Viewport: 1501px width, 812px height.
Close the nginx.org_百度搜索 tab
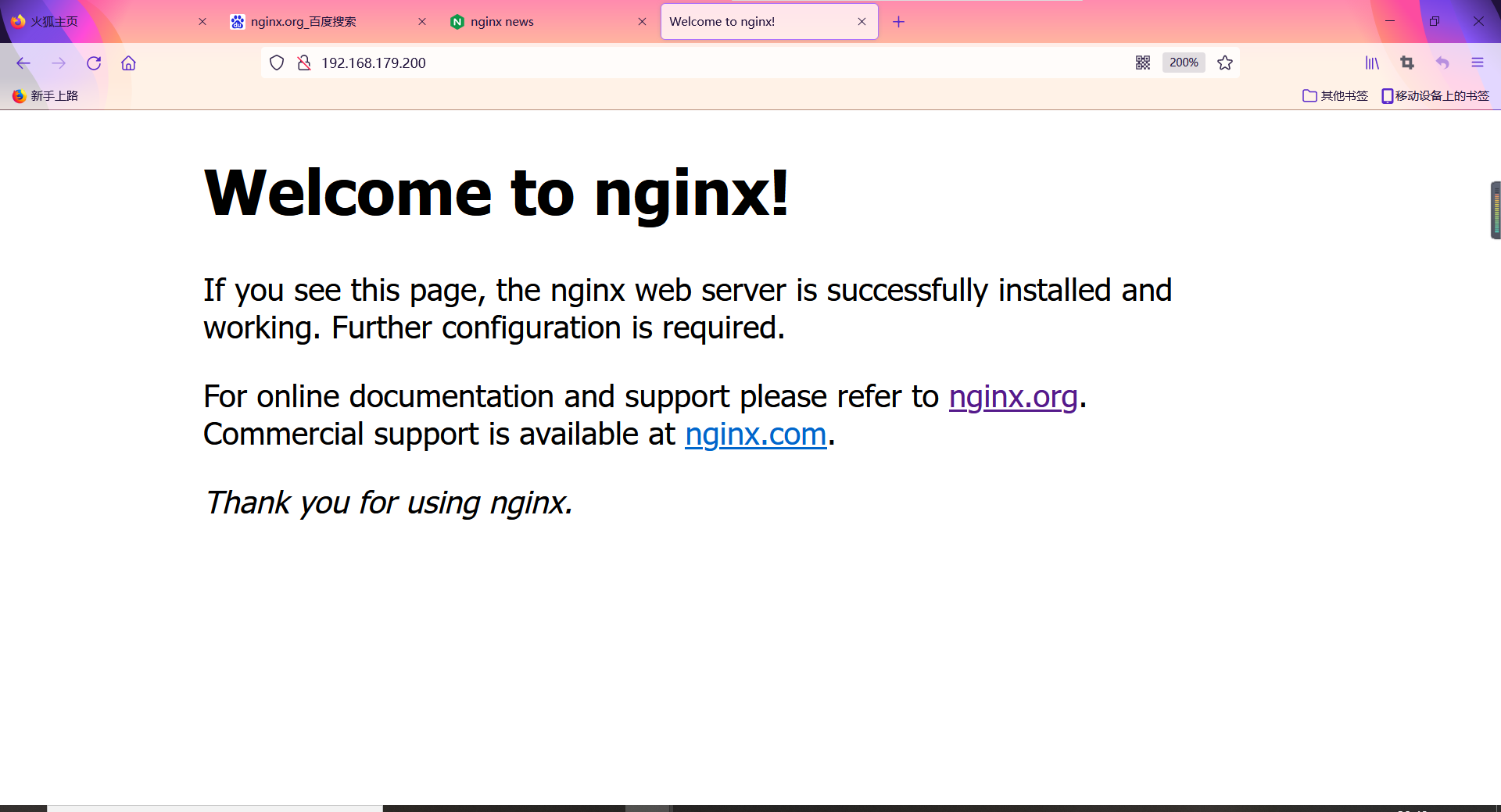click(x=422, y=22)
